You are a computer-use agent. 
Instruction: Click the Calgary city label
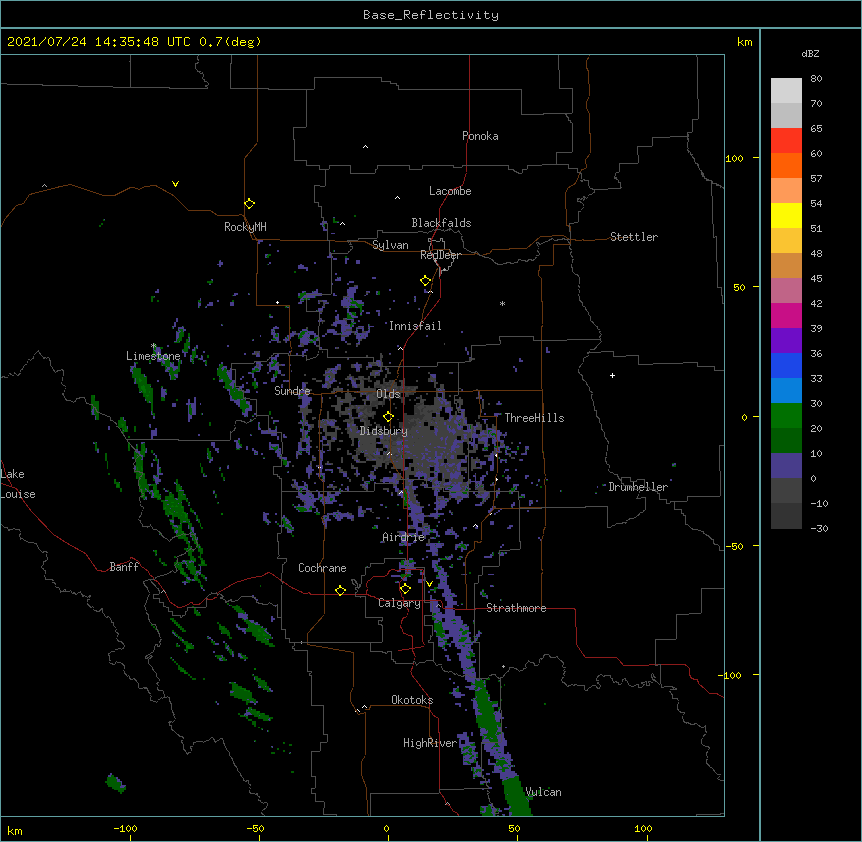399,603
